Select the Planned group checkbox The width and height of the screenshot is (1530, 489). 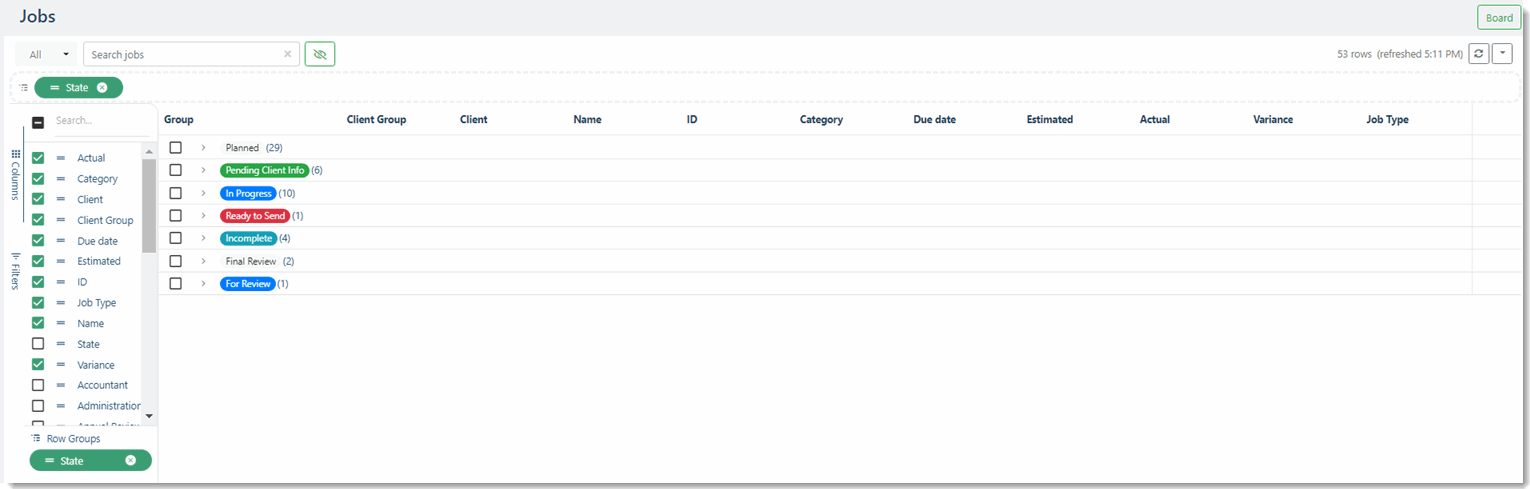pos(175,148)
